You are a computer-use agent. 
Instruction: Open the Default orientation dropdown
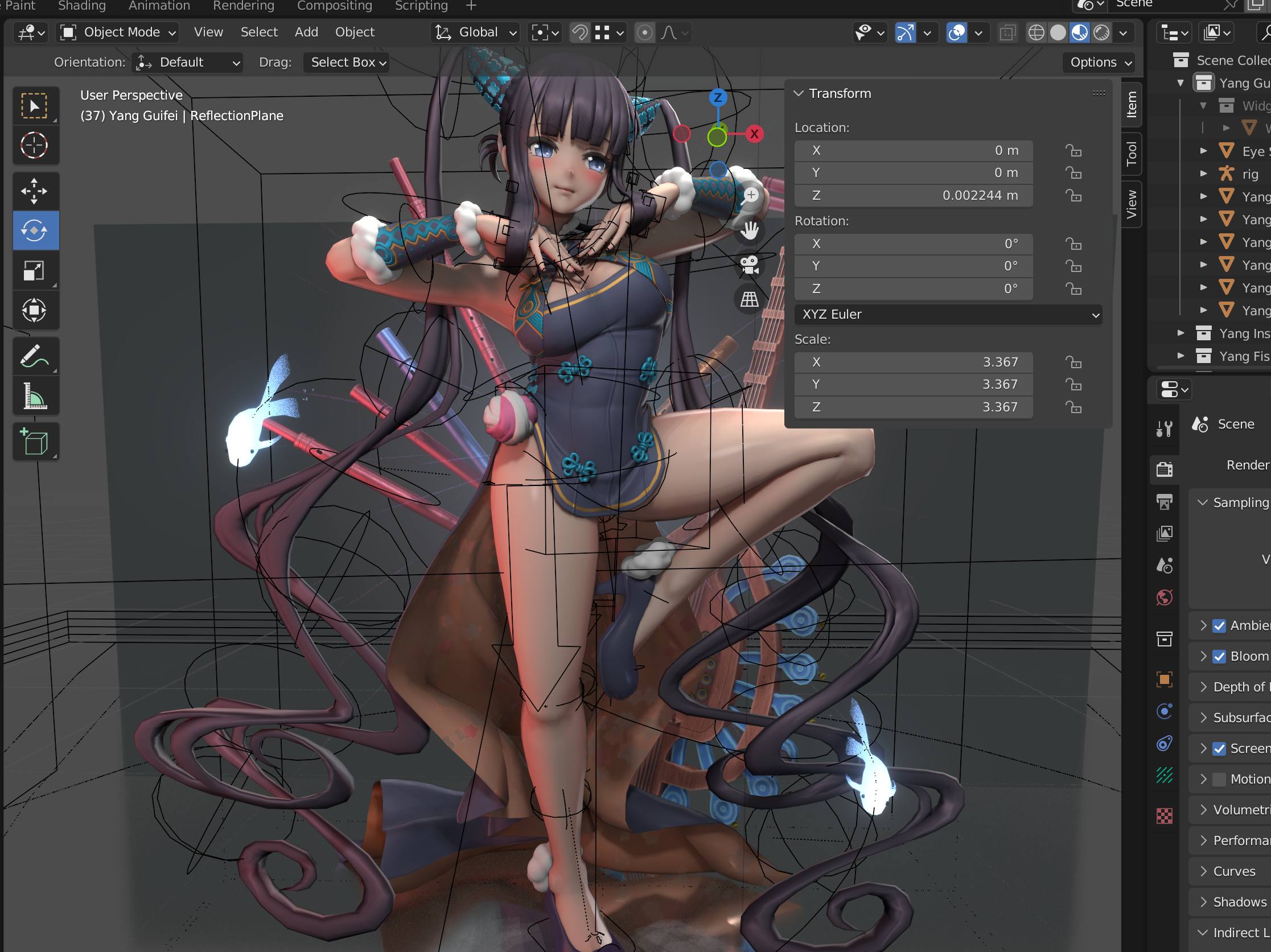coord(187,63)
